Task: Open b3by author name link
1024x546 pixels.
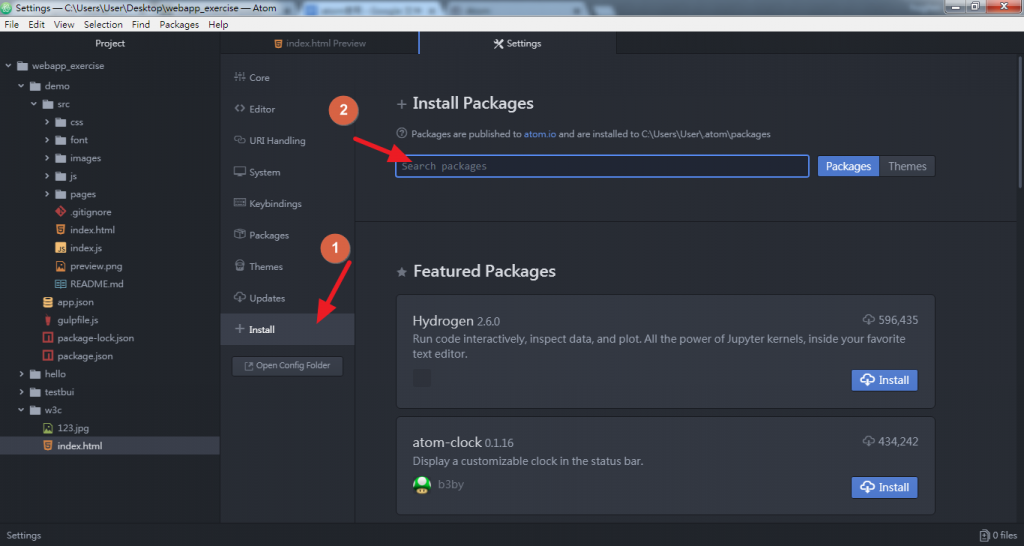Action: 451,485
